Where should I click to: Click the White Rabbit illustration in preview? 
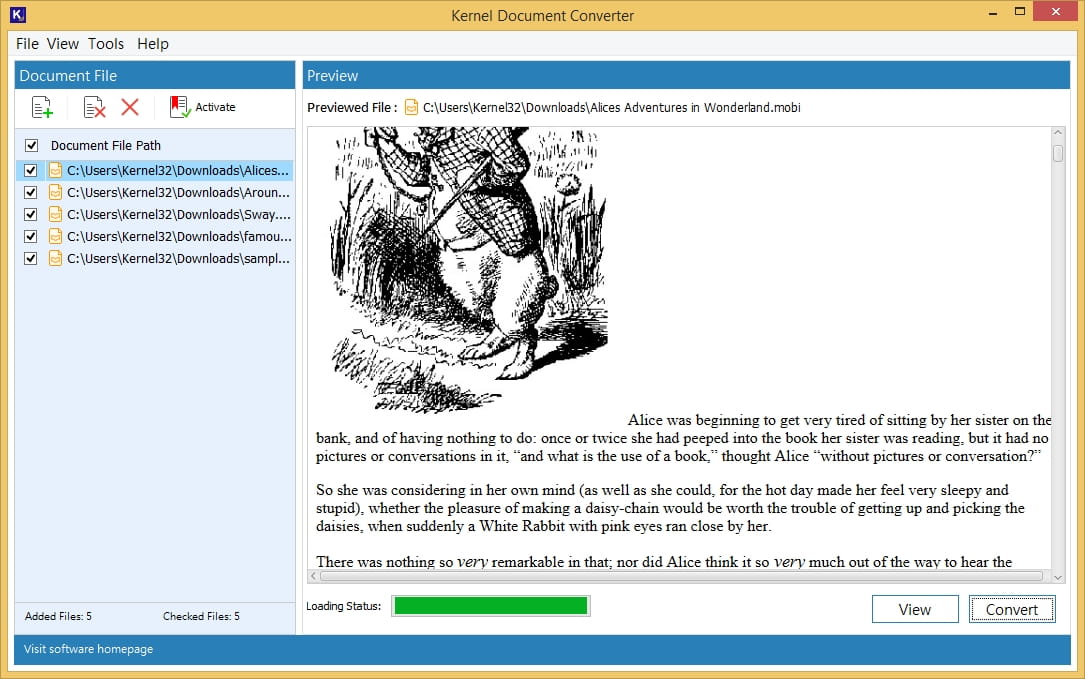coord(468,270)
